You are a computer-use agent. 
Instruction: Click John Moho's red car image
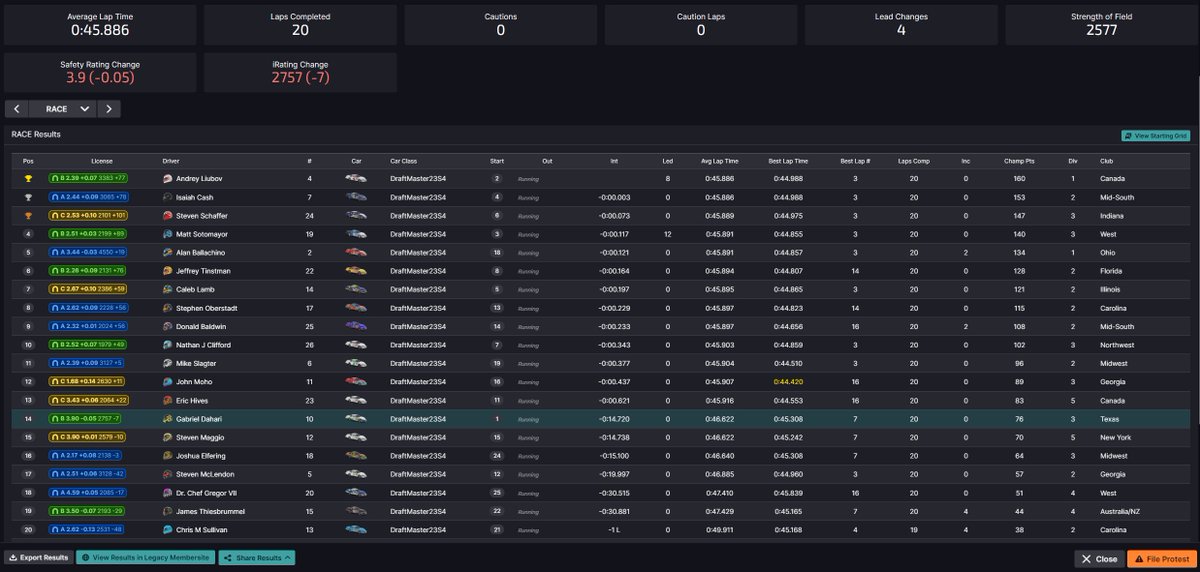[x=356, y=382]
